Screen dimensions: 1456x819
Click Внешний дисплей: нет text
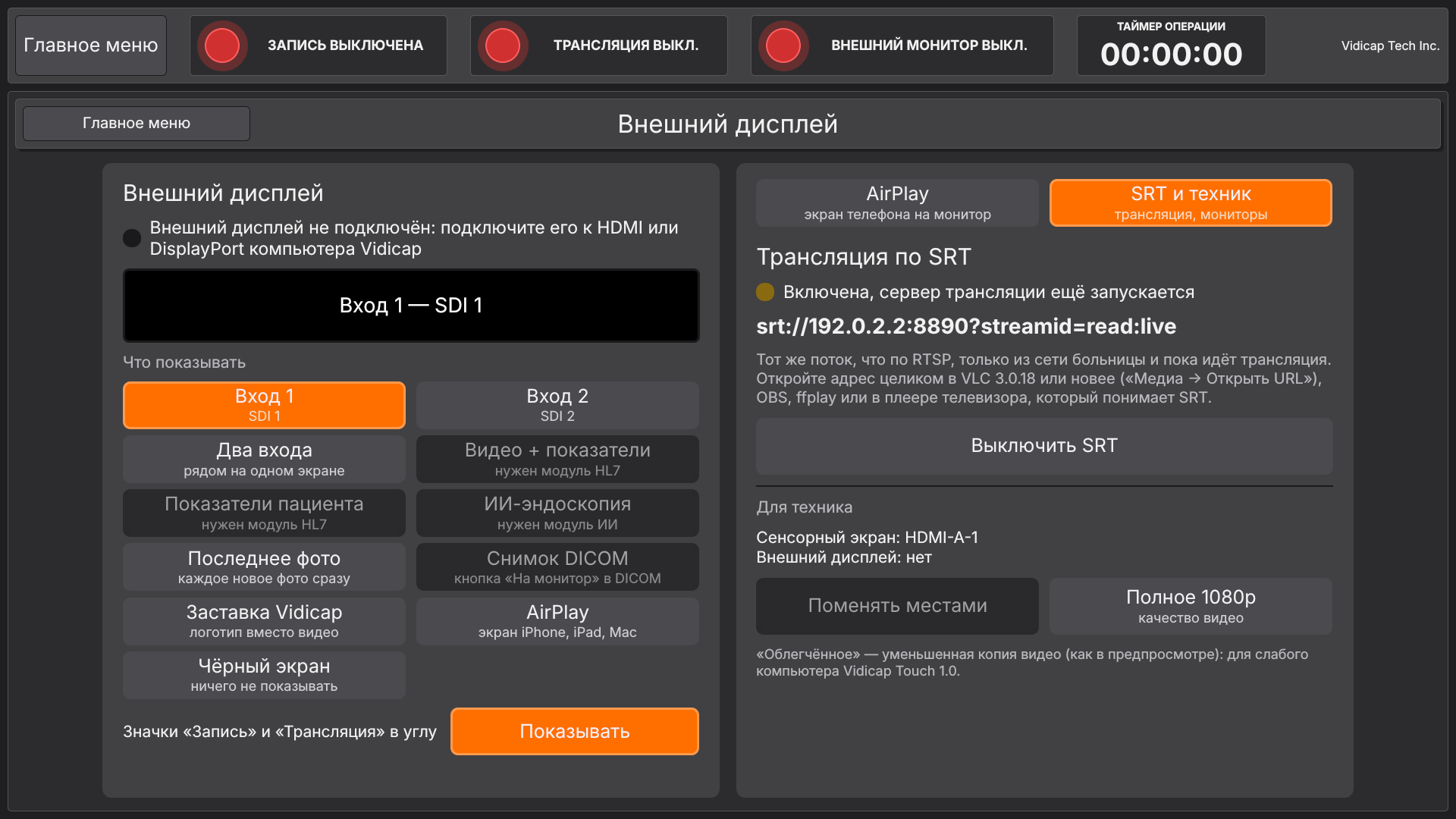click(844, 557)
